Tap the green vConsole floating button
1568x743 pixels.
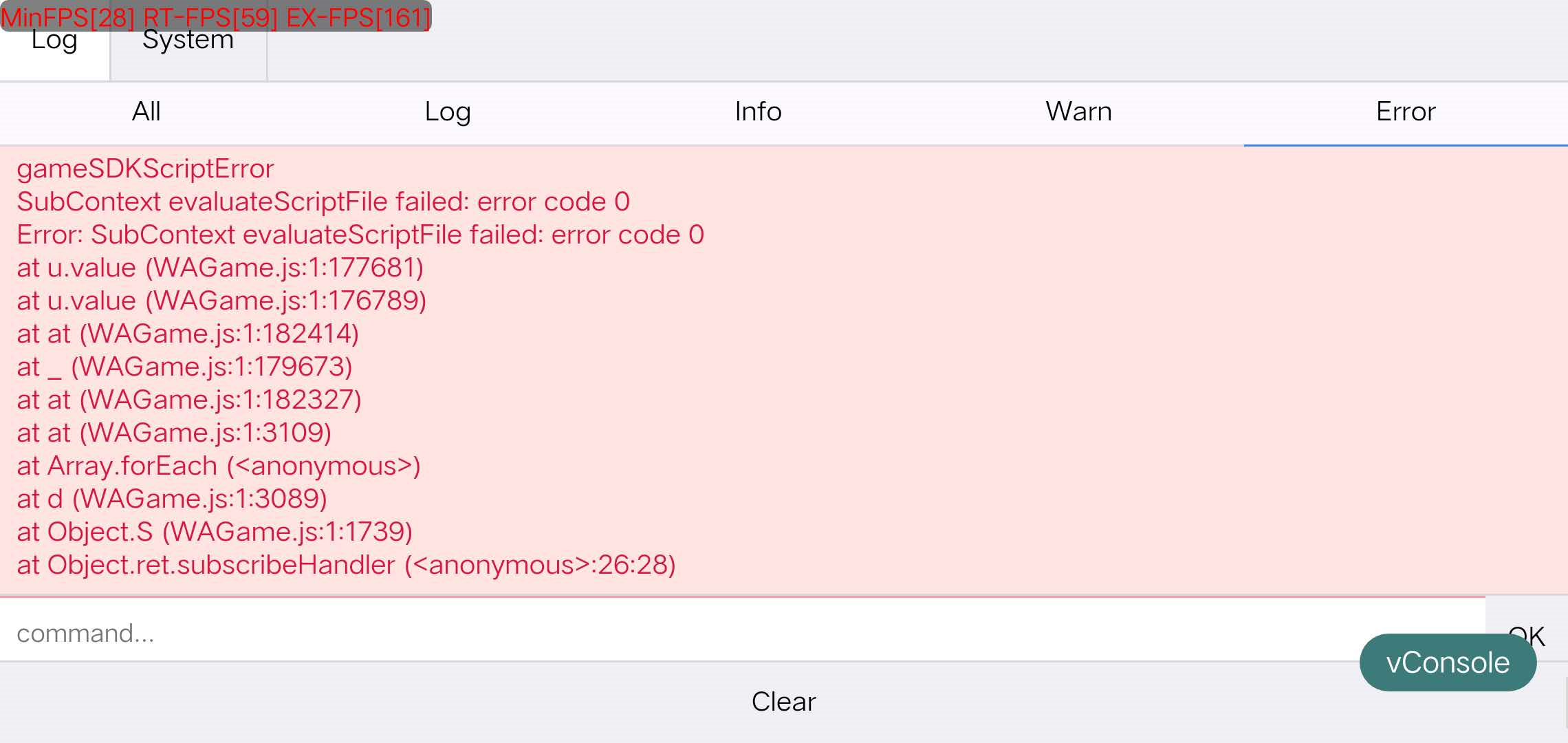pos(1448,663)
